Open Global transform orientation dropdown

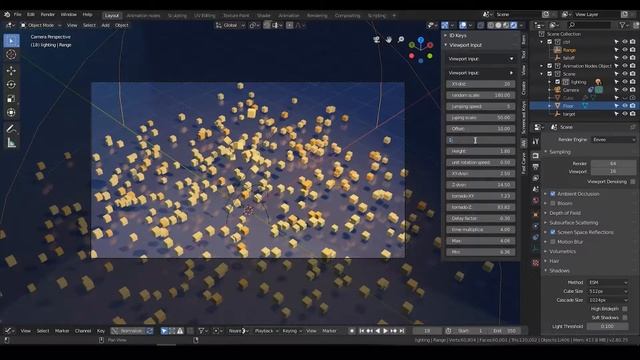coord(230,25)
